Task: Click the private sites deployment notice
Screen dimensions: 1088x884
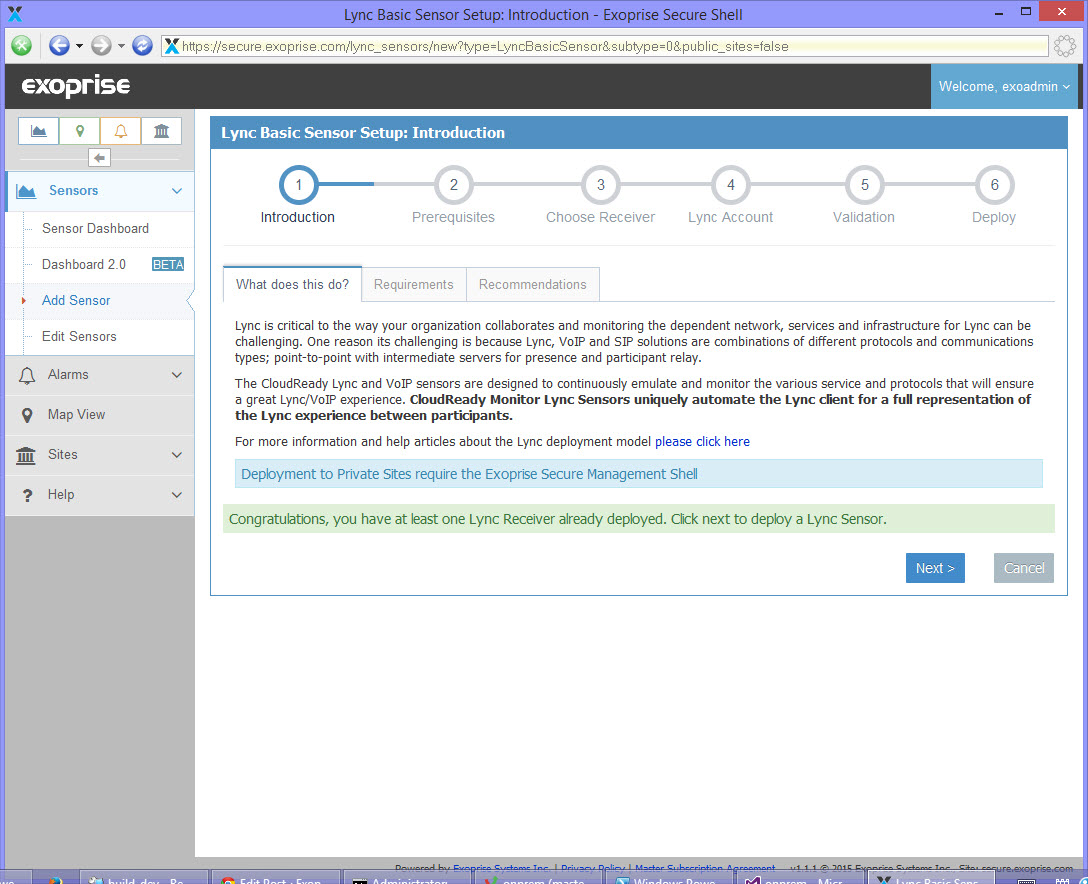Action: pos(638,474)
